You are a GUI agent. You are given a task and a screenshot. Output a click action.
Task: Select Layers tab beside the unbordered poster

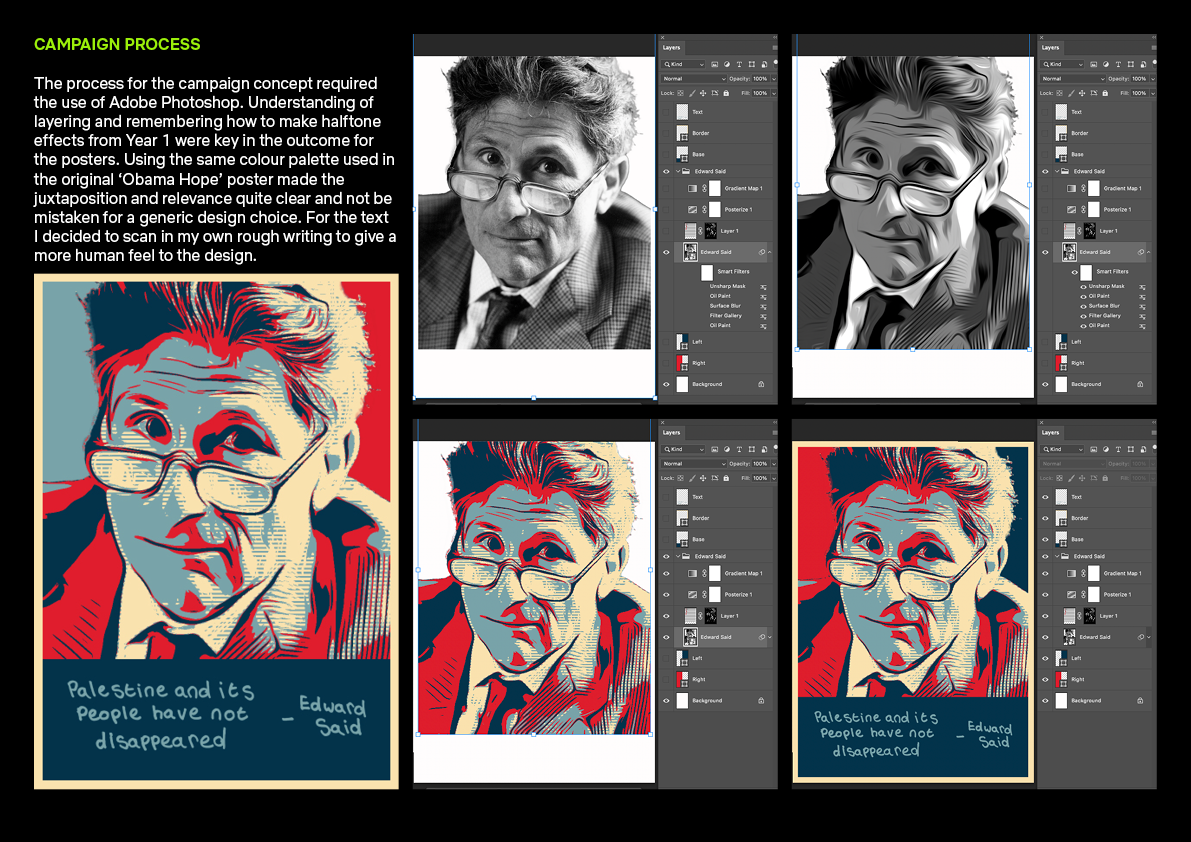click(671, 433)
